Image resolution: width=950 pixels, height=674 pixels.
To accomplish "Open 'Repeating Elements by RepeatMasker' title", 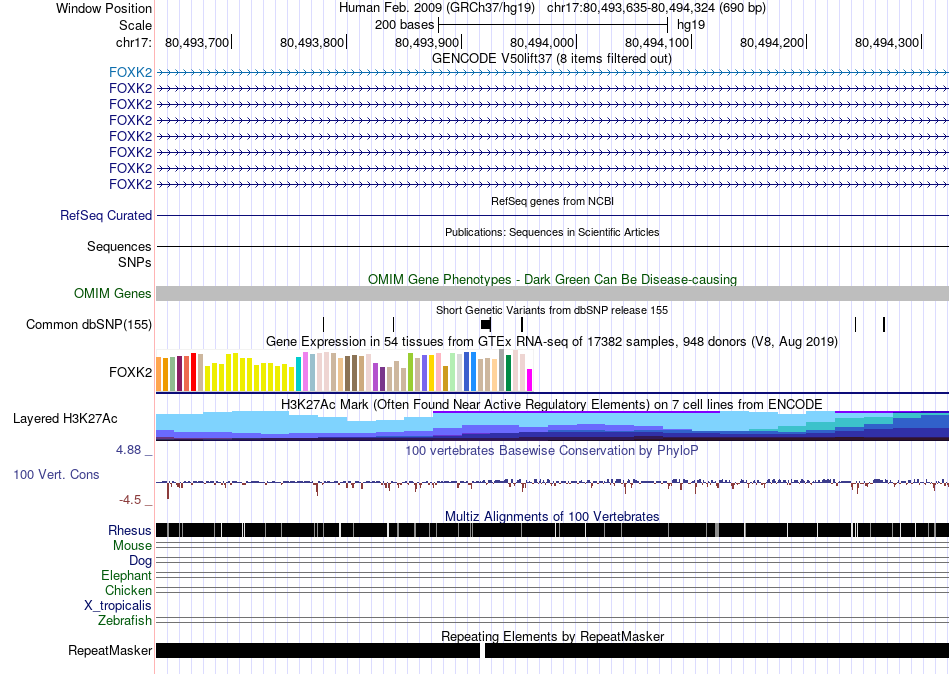I will [552, 636].
